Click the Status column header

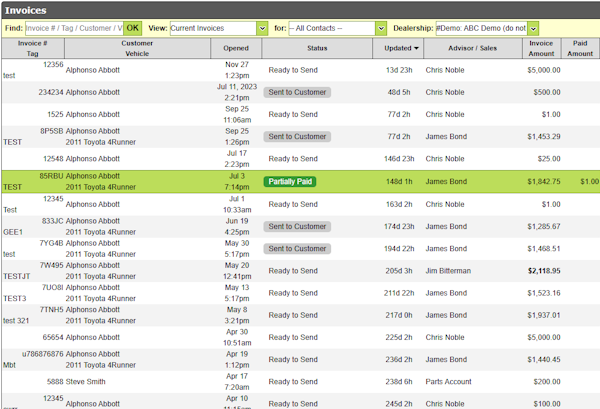click(x=317, y=48)
